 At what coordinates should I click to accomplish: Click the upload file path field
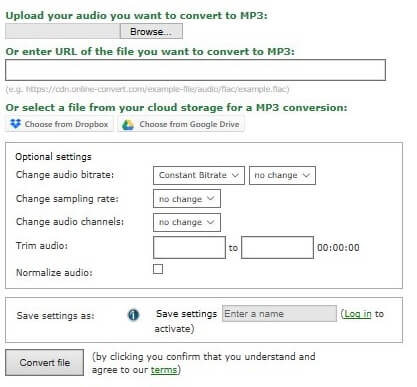pos(63,31)
